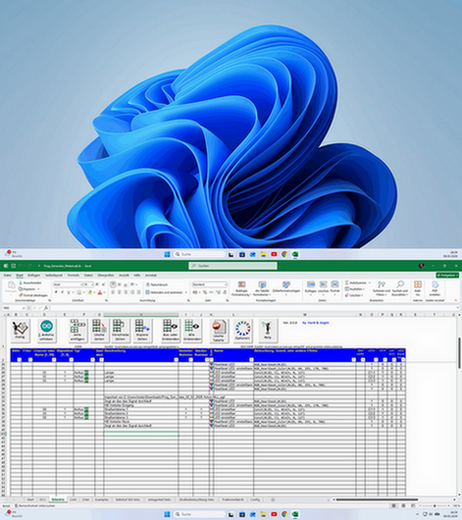Click the Bedingte Formatierung button
Image resolution: width=462 pixels, height=520 pixels.
241,289
